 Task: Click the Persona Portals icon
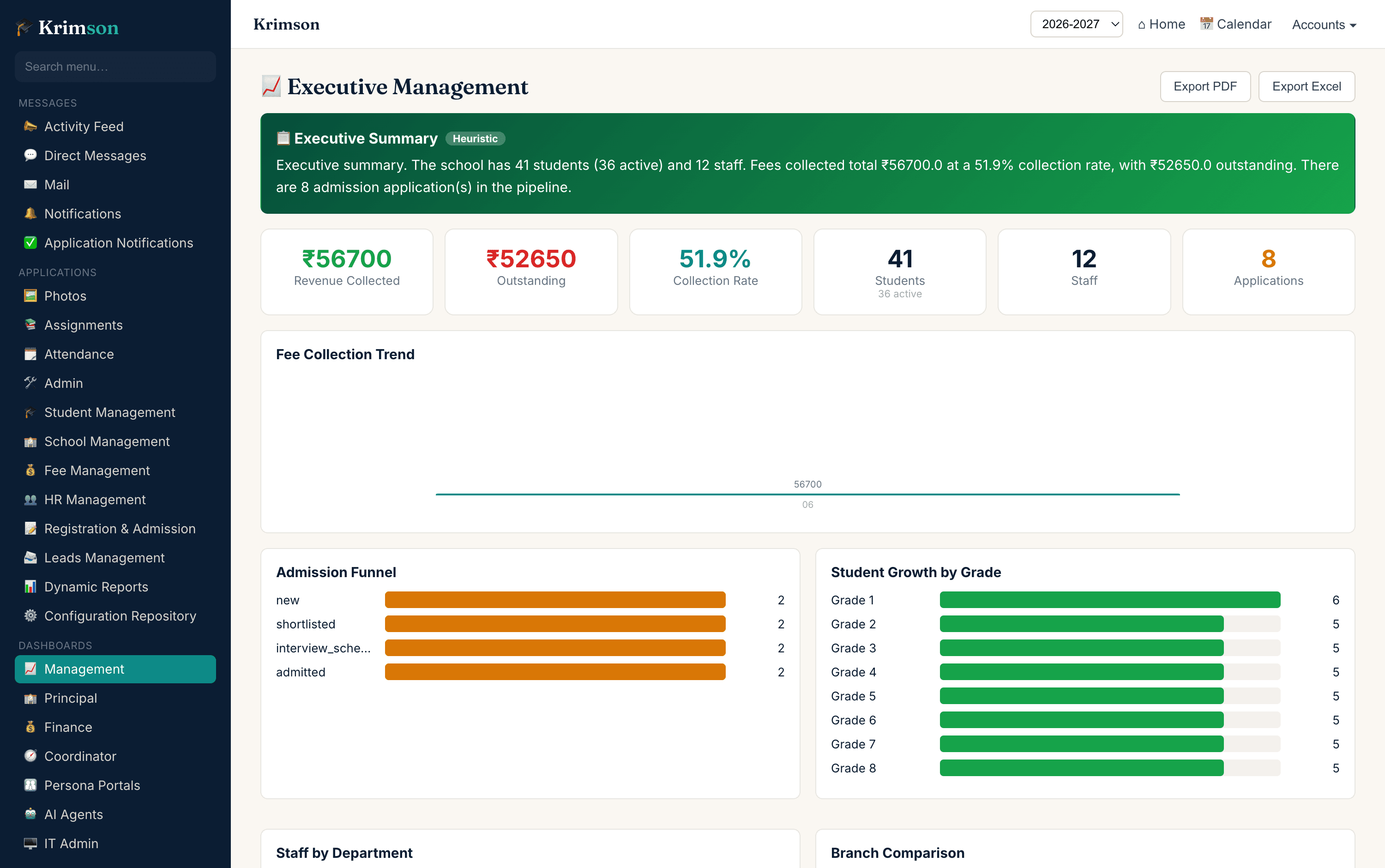pos(30,785)
